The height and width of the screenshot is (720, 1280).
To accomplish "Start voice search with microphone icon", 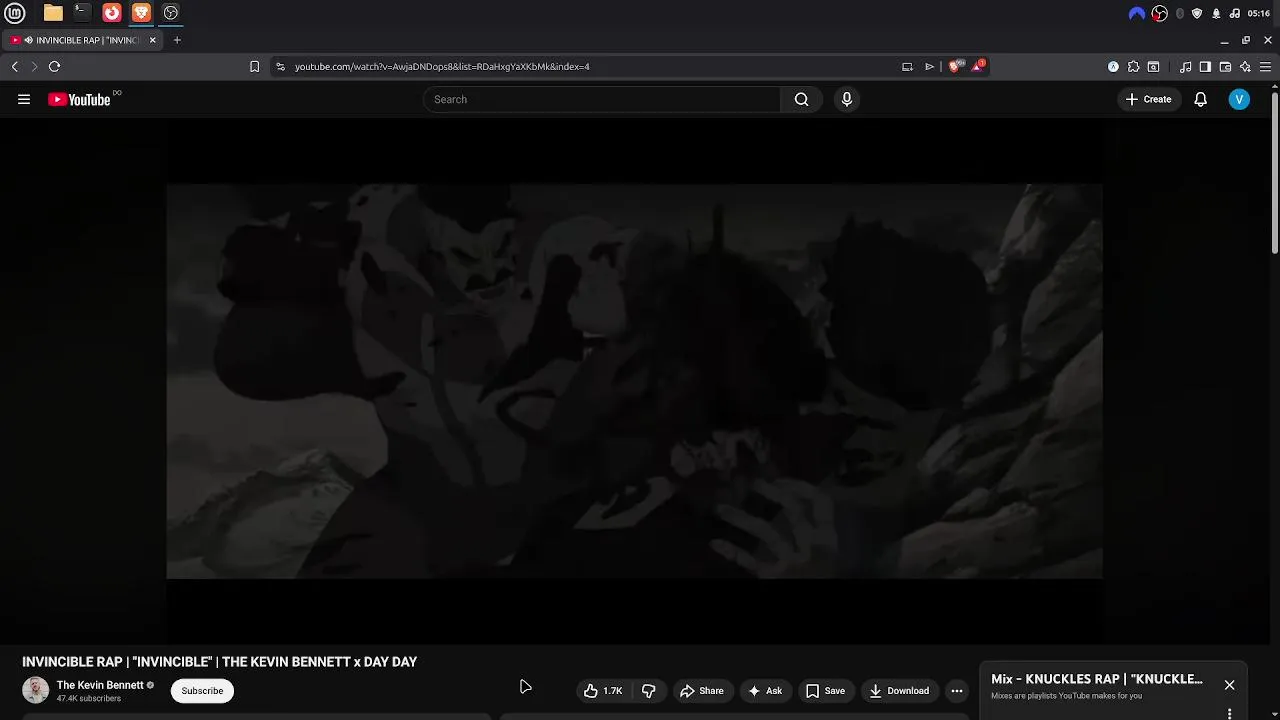I will point(846,99).
